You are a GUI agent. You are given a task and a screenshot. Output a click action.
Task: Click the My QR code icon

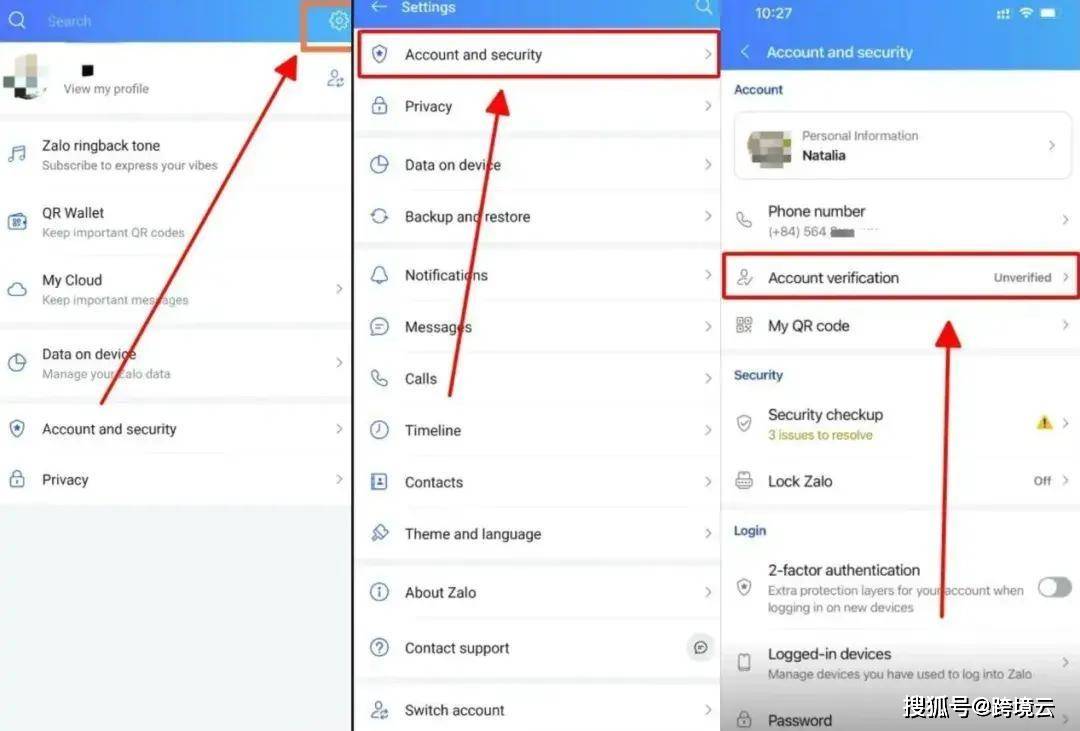tap(744, 325)
